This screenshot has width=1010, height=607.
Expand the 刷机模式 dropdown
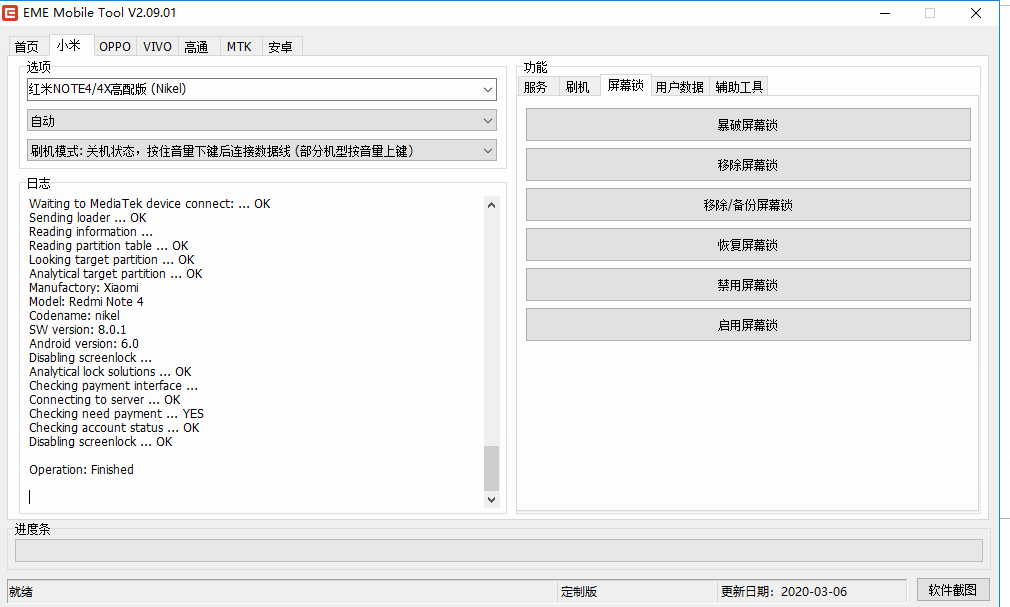(488, 151)
